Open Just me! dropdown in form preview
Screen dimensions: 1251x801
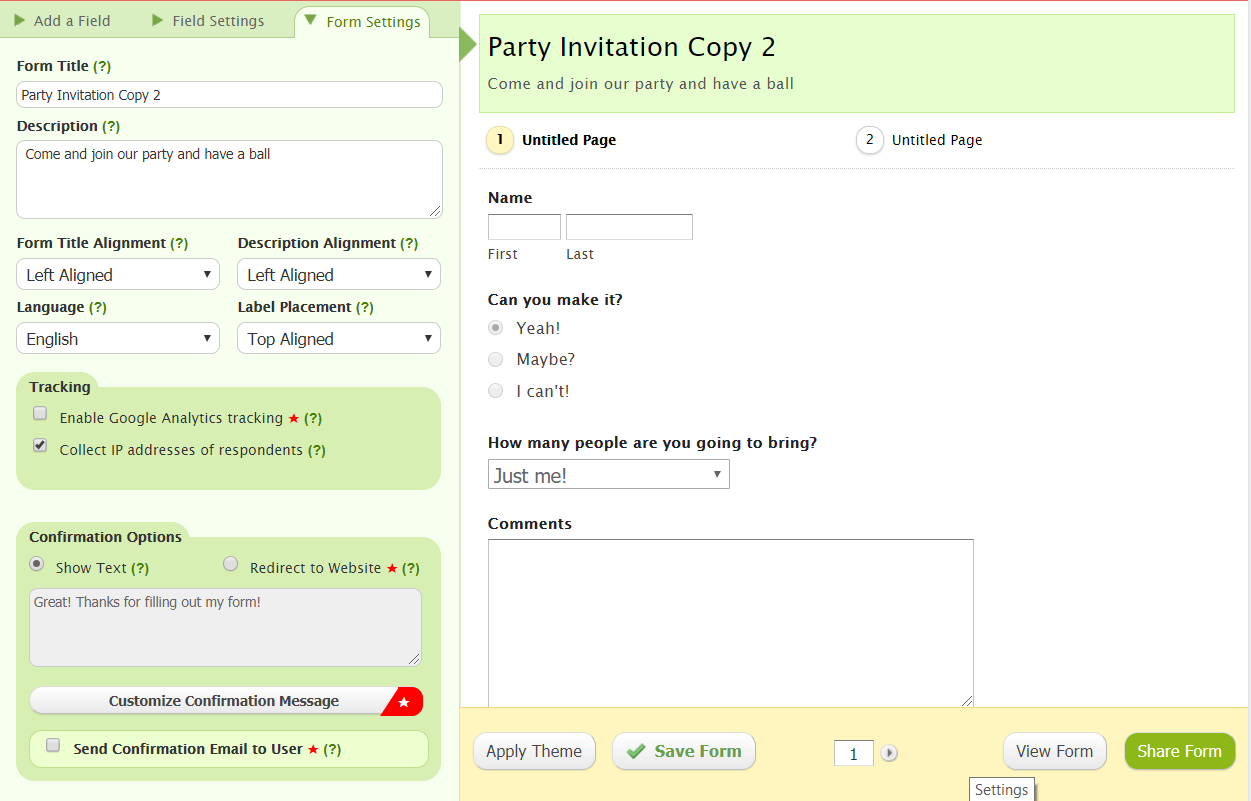[x=609, y=475]
